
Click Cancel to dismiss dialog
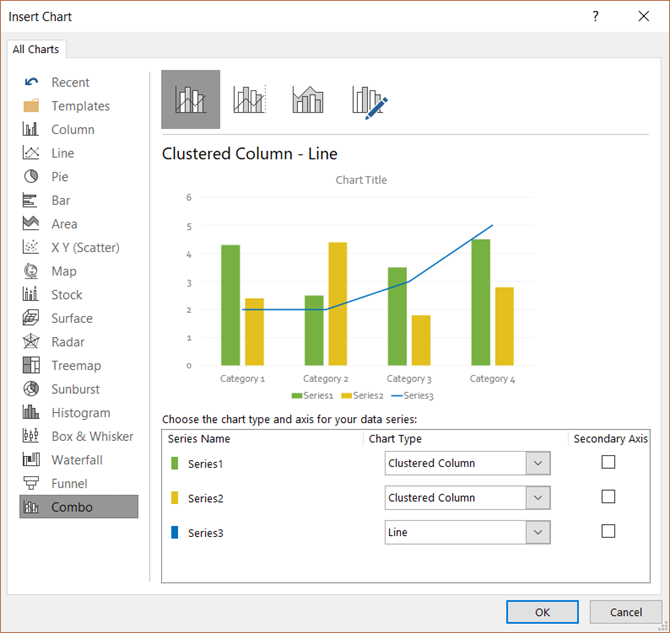point(626,611)
